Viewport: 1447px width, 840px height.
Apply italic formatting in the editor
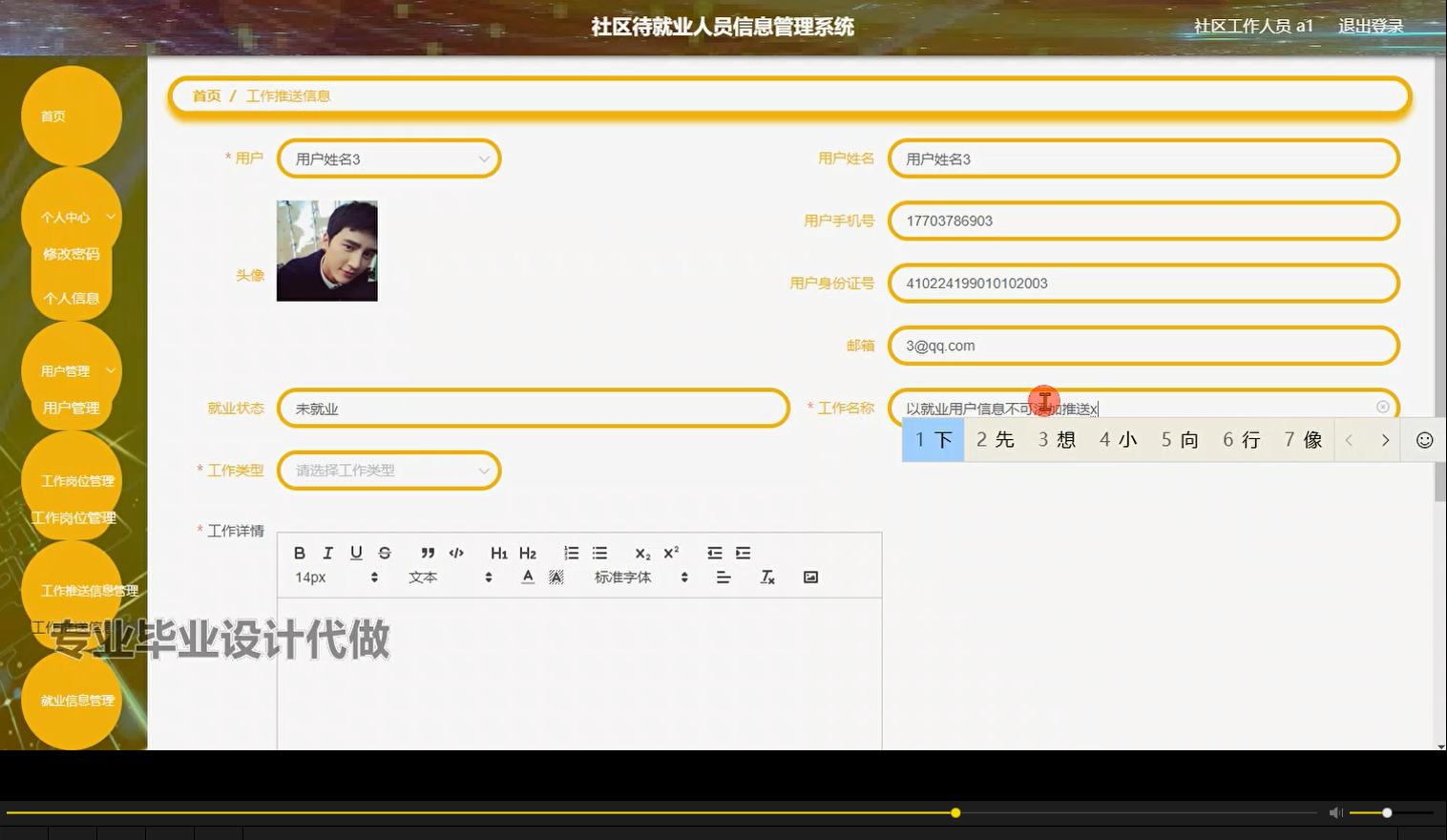click(327, 553)
